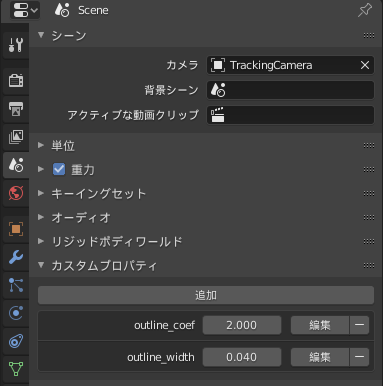
Task: Open the World properties tab
Action: click(x=16, y=193)
